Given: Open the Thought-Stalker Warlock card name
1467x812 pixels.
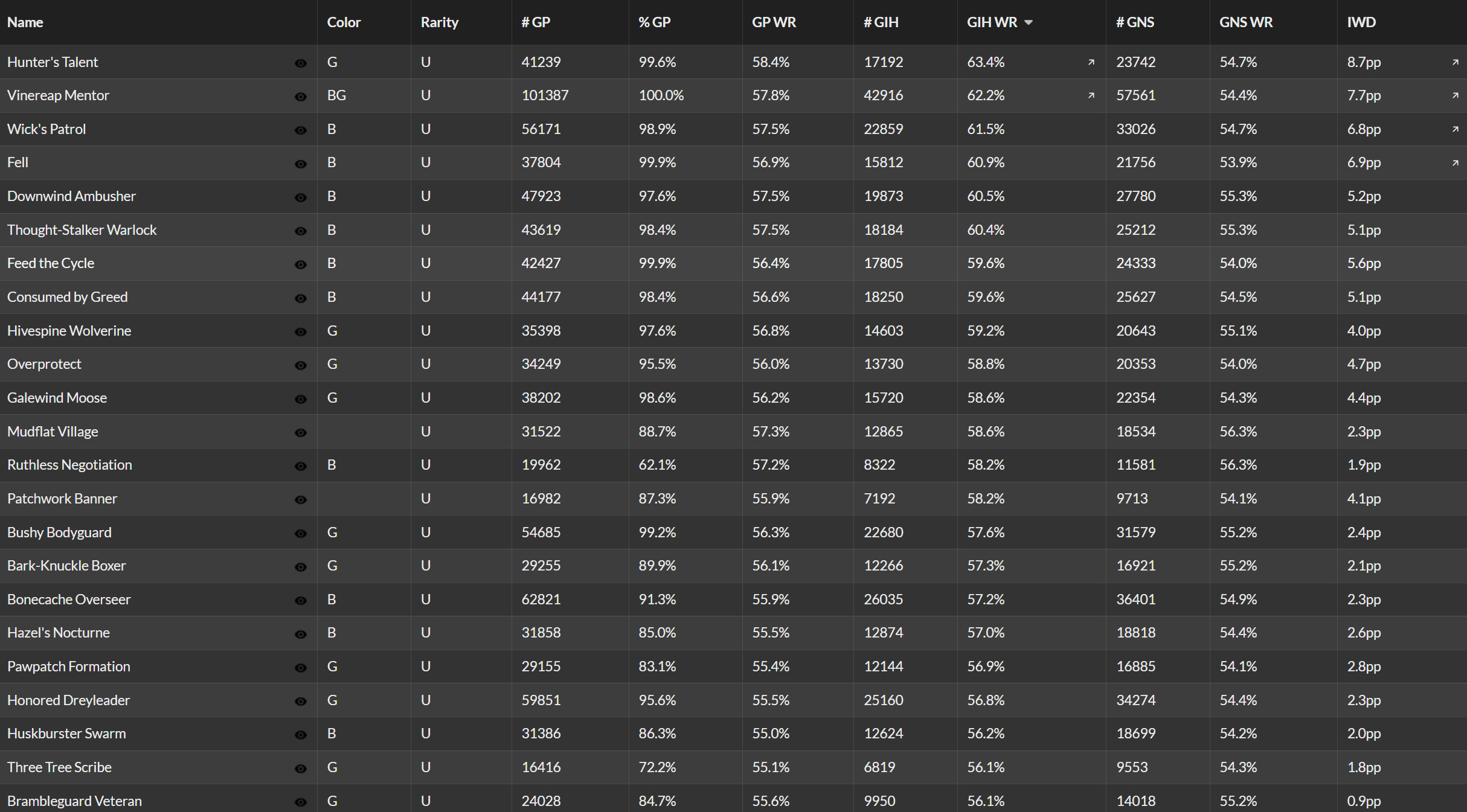Looking at the screenshot, I should click(x=82, y=230).
